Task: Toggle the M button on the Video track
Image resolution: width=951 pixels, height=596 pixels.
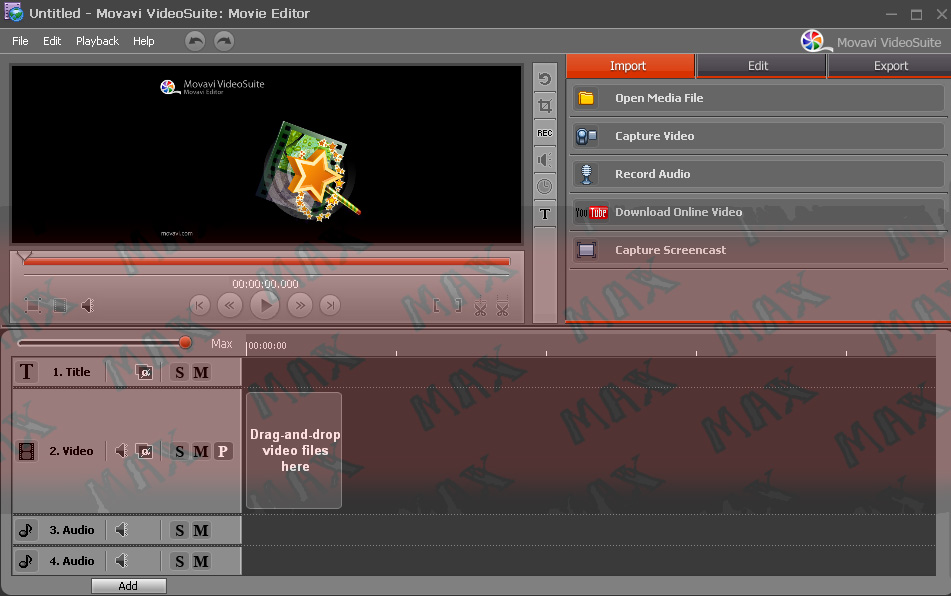Action: pyautogui.click(x=201, y=451)
